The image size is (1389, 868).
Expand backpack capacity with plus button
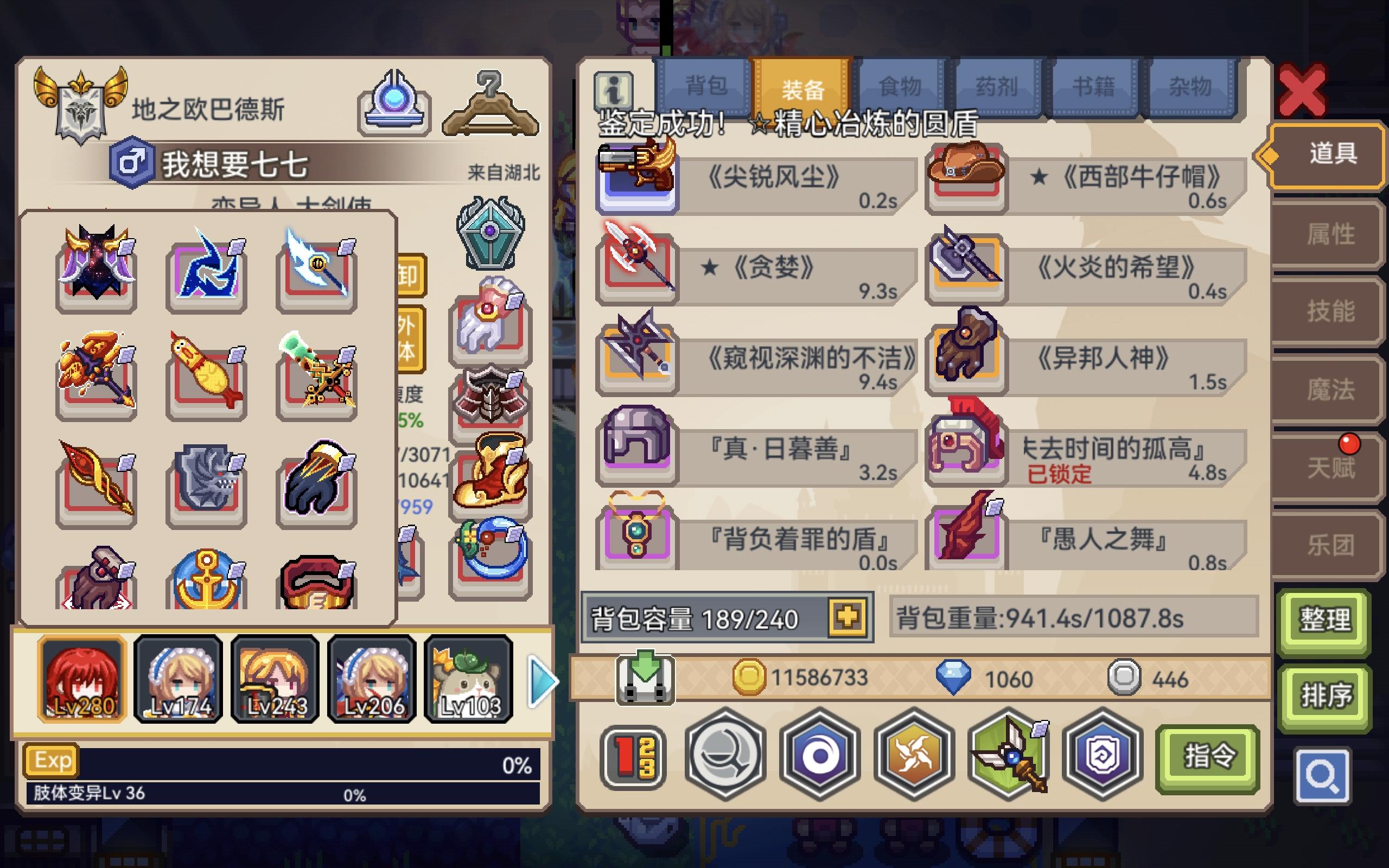point(848,617)
